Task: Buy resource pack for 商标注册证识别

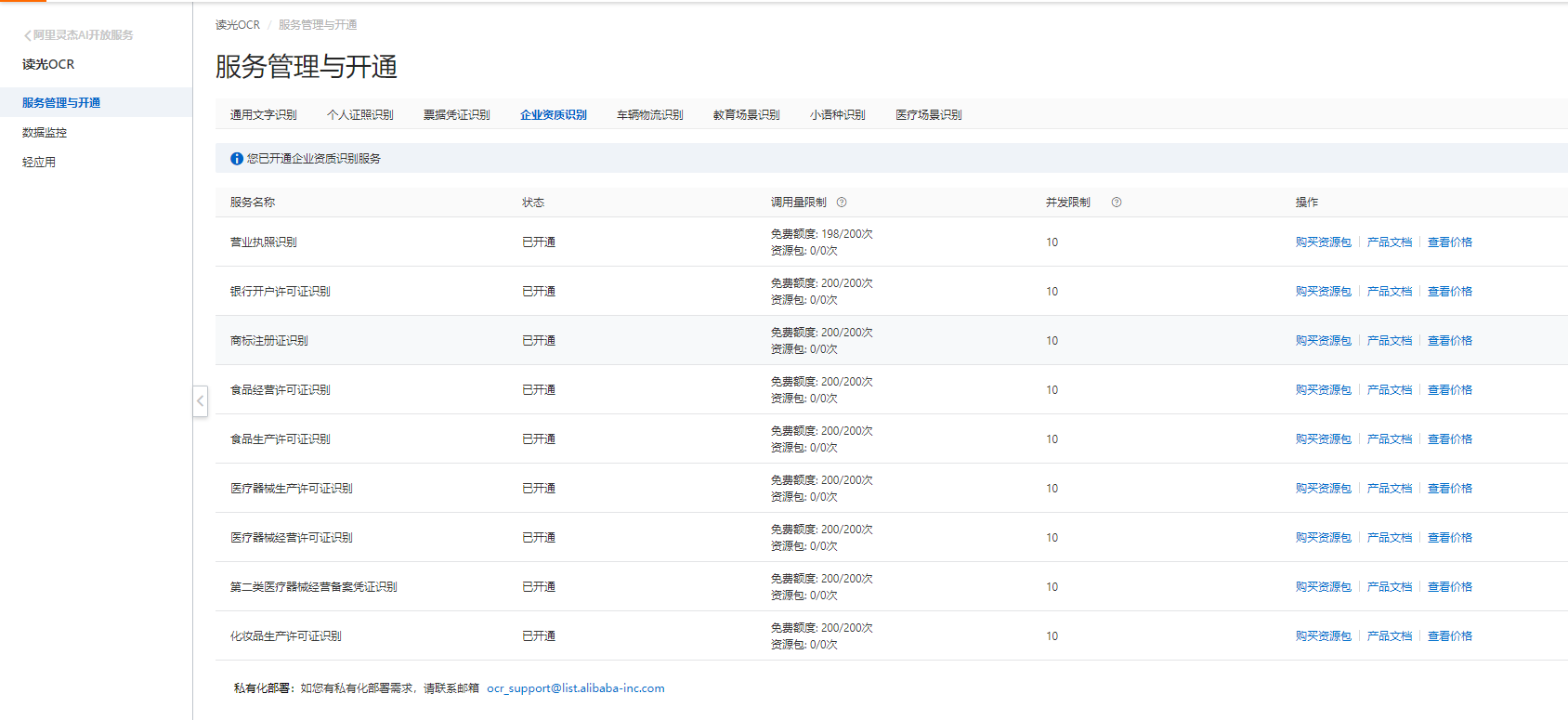Action: (x=1324, y=341)
